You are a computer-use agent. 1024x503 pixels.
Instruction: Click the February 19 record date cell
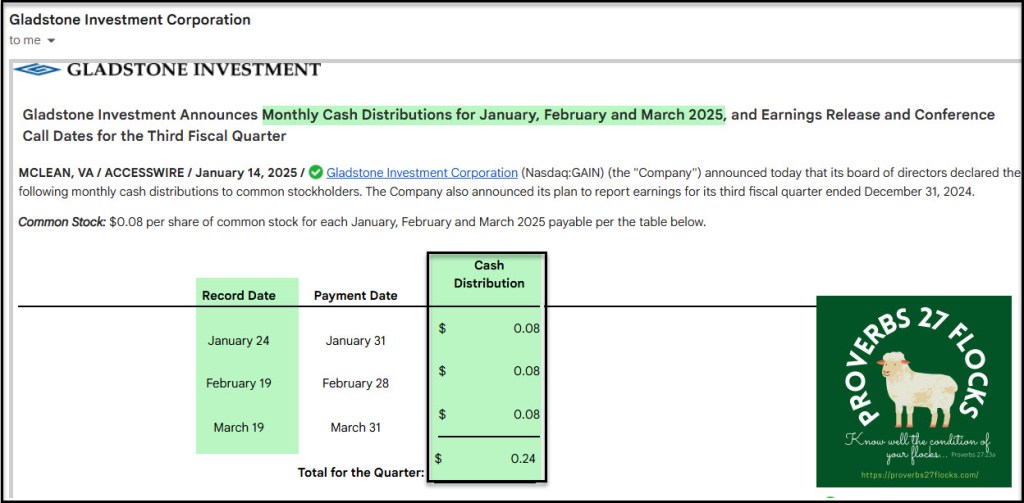(x=238, y=384)
